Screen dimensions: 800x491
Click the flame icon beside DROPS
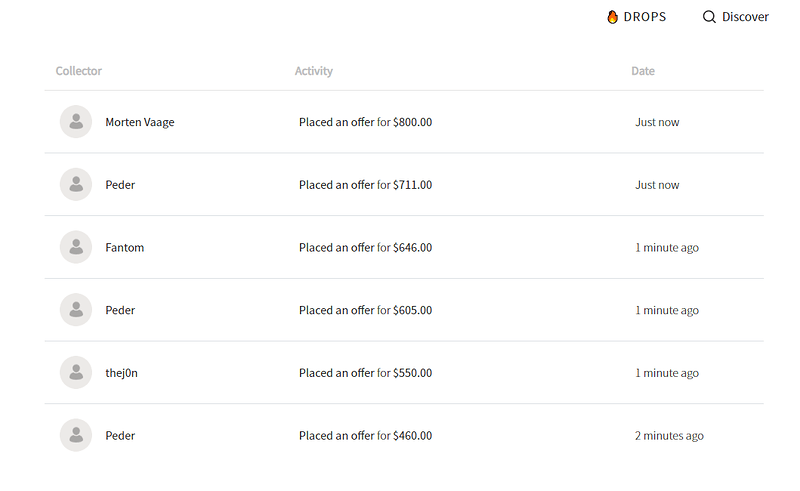tap(612, 17)
